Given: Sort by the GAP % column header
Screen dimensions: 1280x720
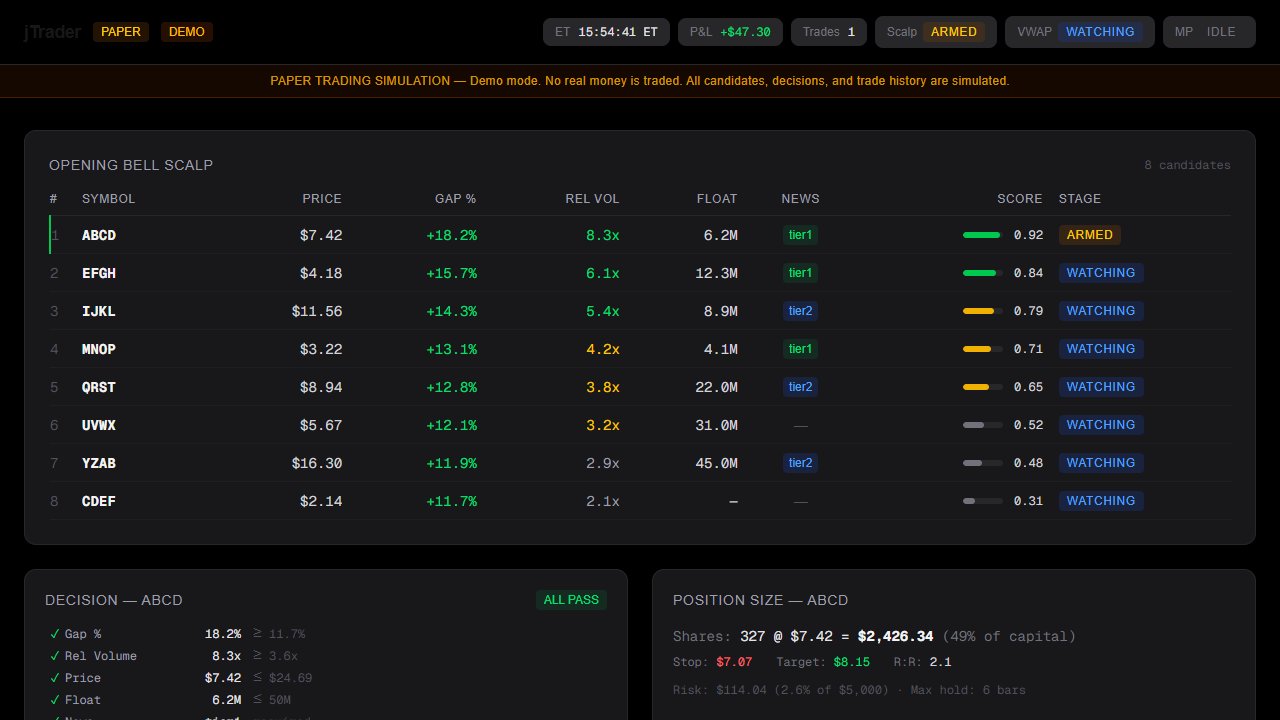Looking at the screenshot, I should click(455, 199).
